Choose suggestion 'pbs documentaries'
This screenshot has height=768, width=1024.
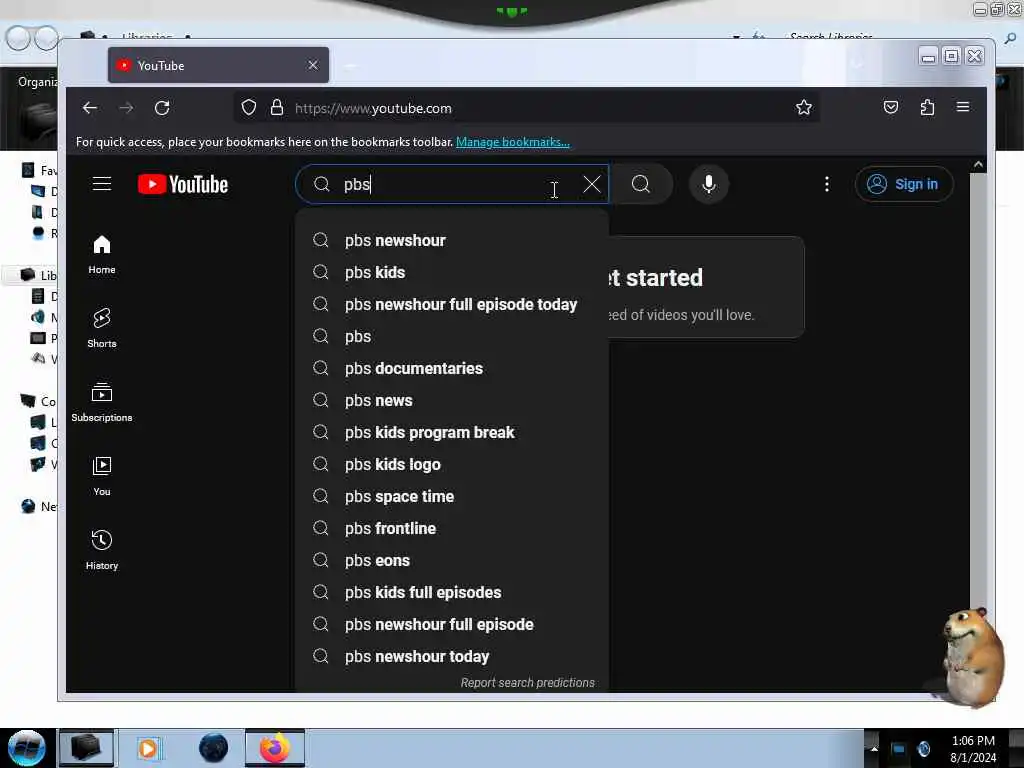pos(452,368)
